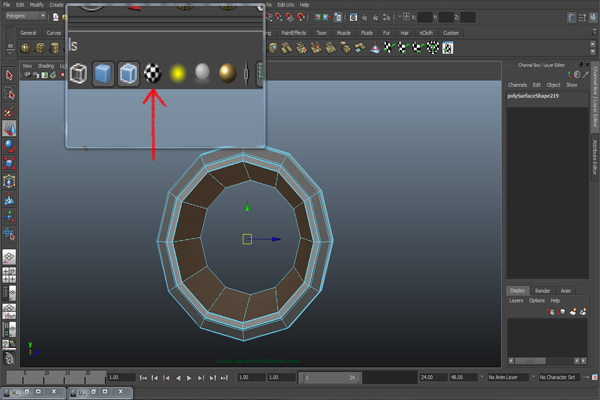Screen dimensions: 600x400
Task: Click the cone sculpt shelf icon
Action: 375,48
